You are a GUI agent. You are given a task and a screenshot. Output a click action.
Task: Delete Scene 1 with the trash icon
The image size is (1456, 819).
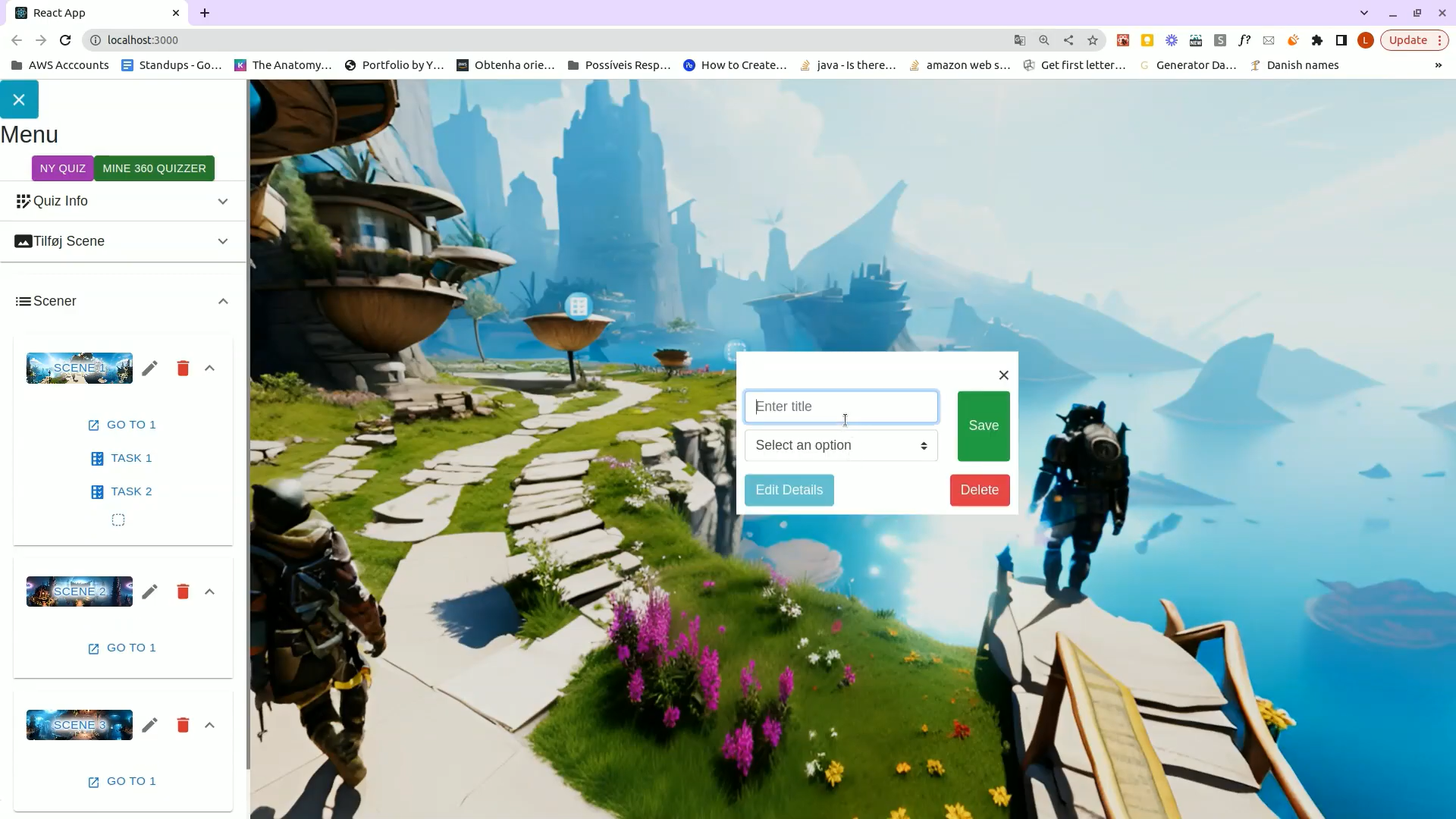(x=183, y=368)
